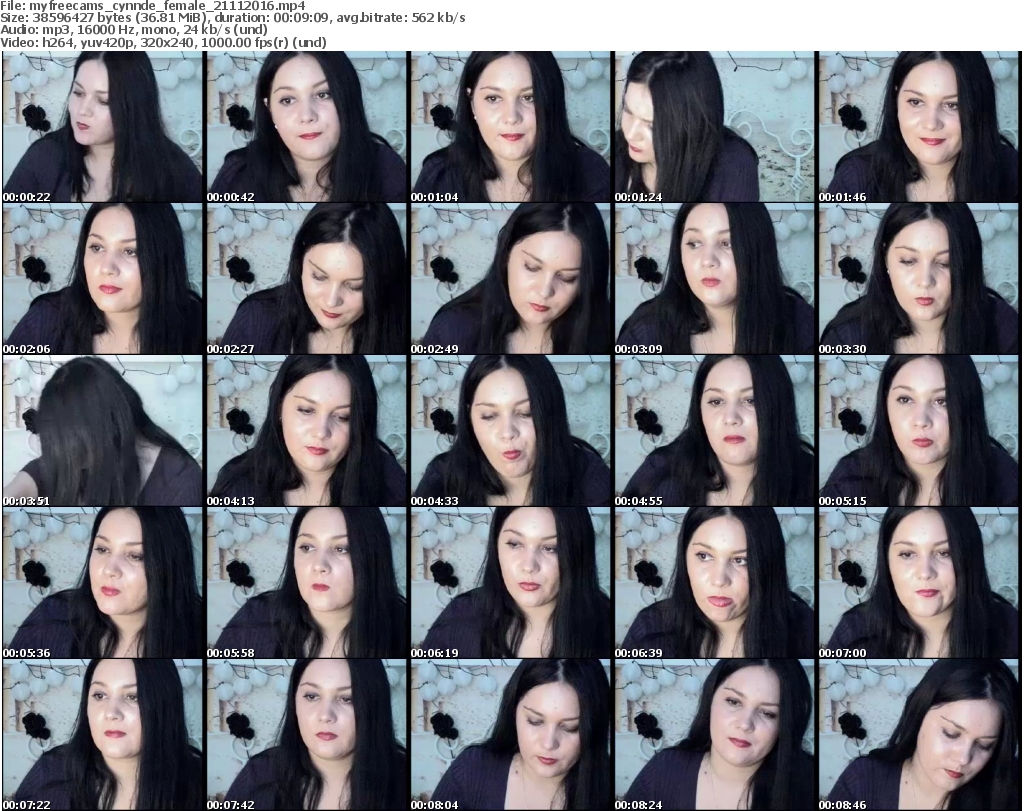Click the frame timestamped 00:03:09
The height and width of the screenshot is (811, 1024).
714,279
